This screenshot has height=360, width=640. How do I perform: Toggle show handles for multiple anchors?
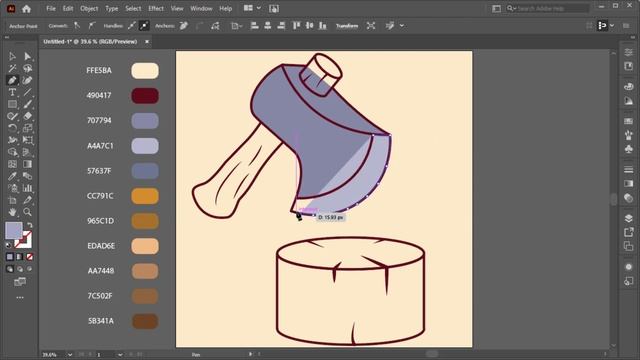click(x=131, y=26)
